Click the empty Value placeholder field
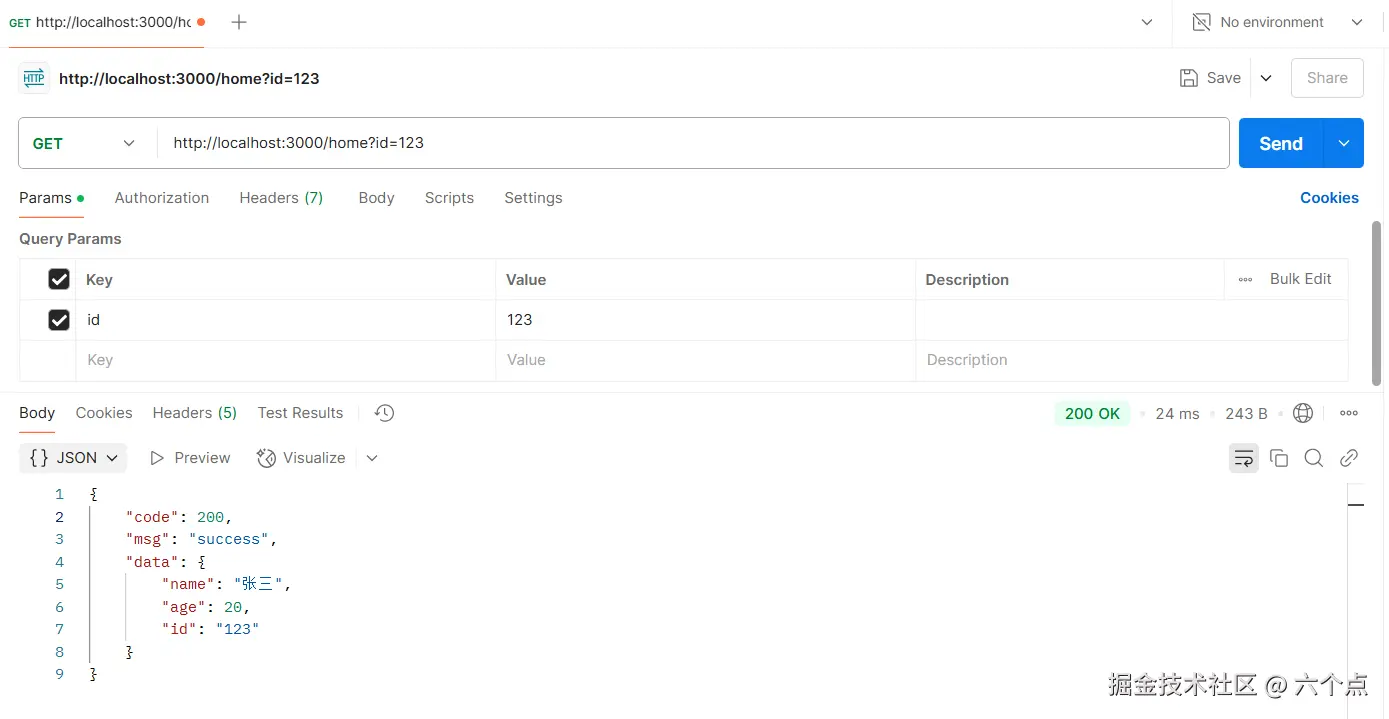This screenshot has width=1389, height=719. (x=705, y=360)
